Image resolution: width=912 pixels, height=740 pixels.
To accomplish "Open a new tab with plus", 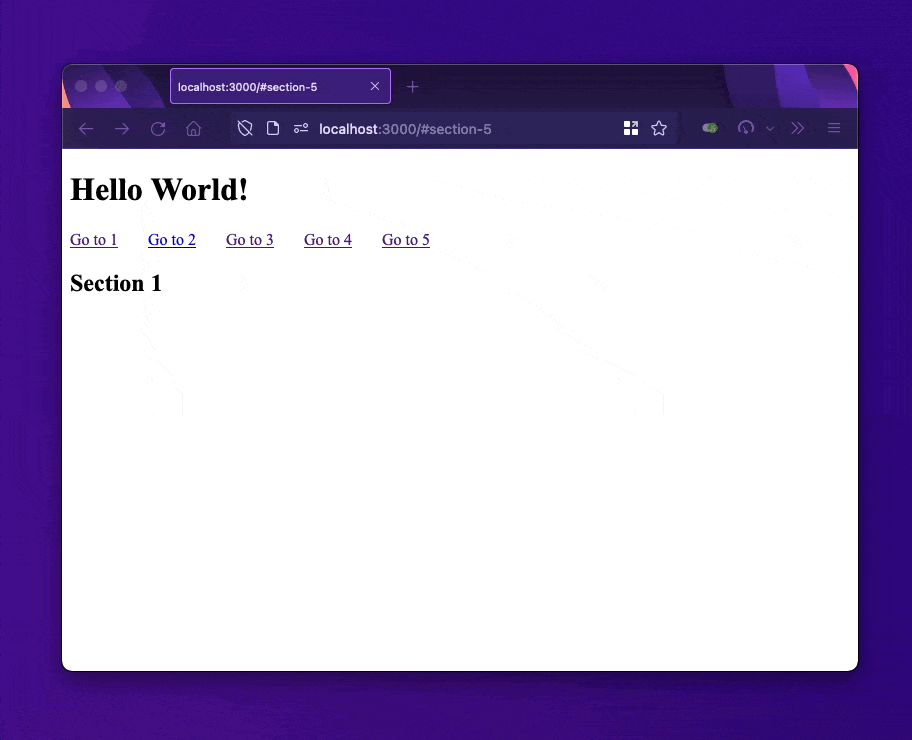I will tap(412, 87).
